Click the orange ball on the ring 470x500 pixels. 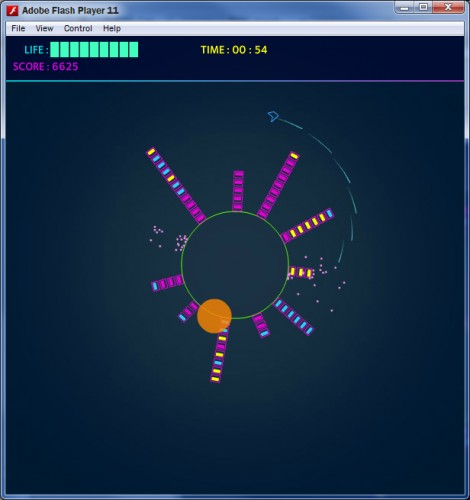click(x=214, y=316)
